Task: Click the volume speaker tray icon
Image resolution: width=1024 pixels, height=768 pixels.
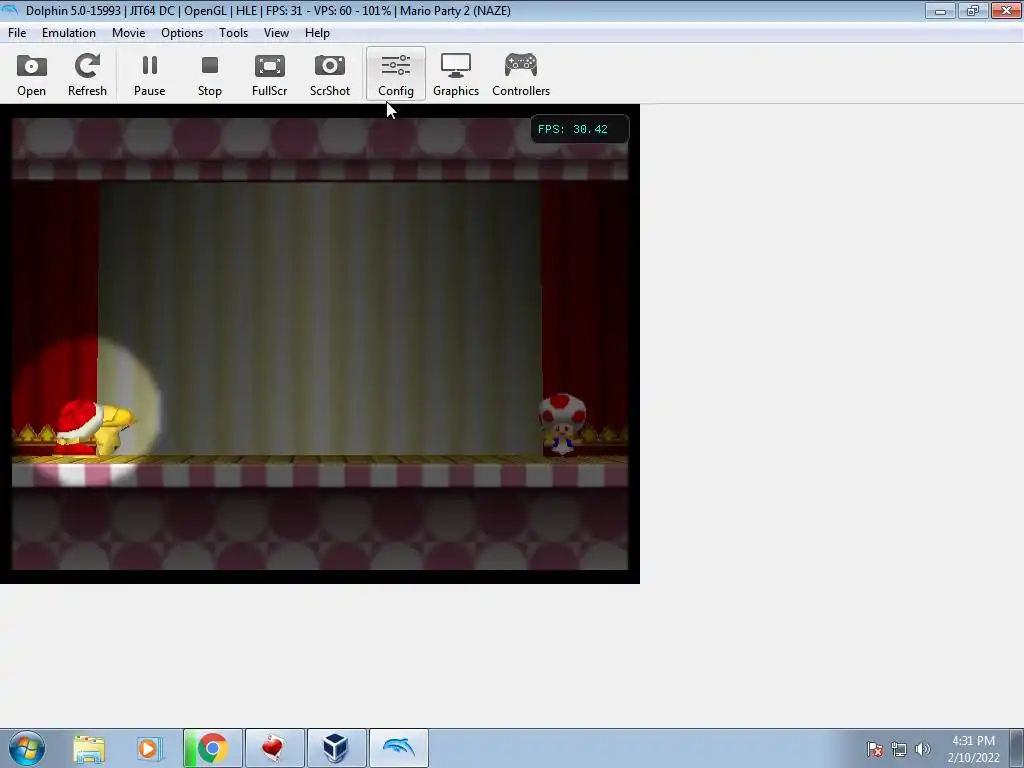Action: point(923,749)
